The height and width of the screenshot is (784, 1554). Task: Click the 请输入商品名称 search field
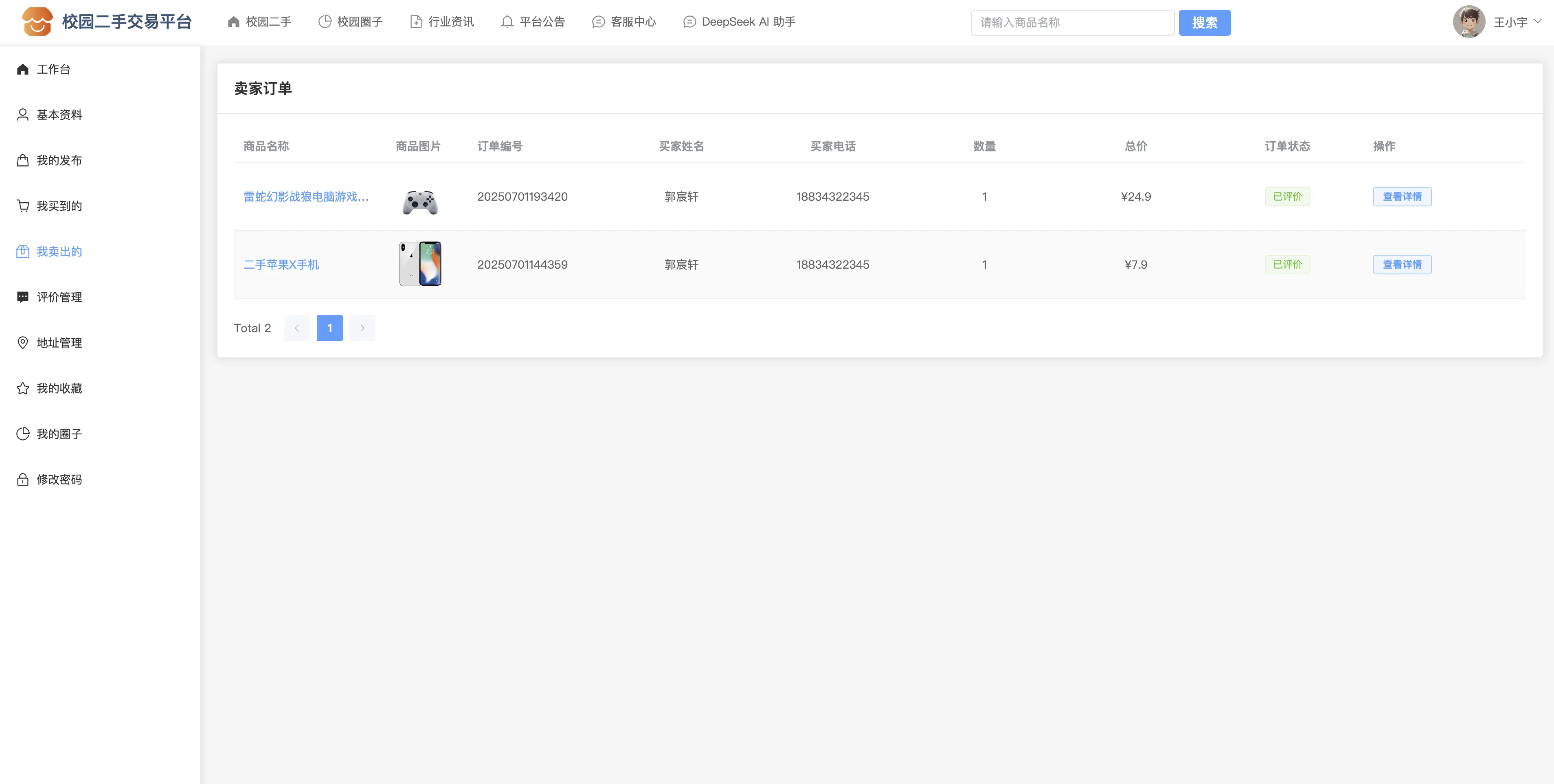(x=1072, y=22)
